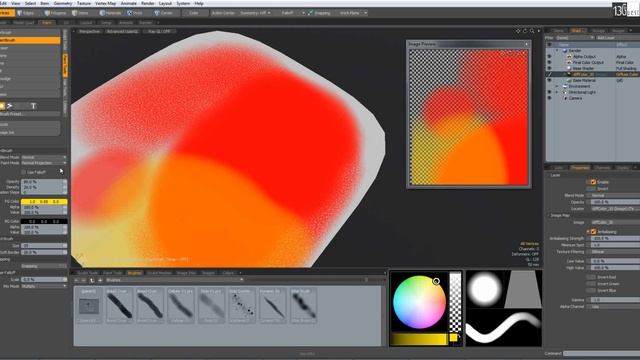Toggle visibility of Base Material layer

click(x=549, y=80)
